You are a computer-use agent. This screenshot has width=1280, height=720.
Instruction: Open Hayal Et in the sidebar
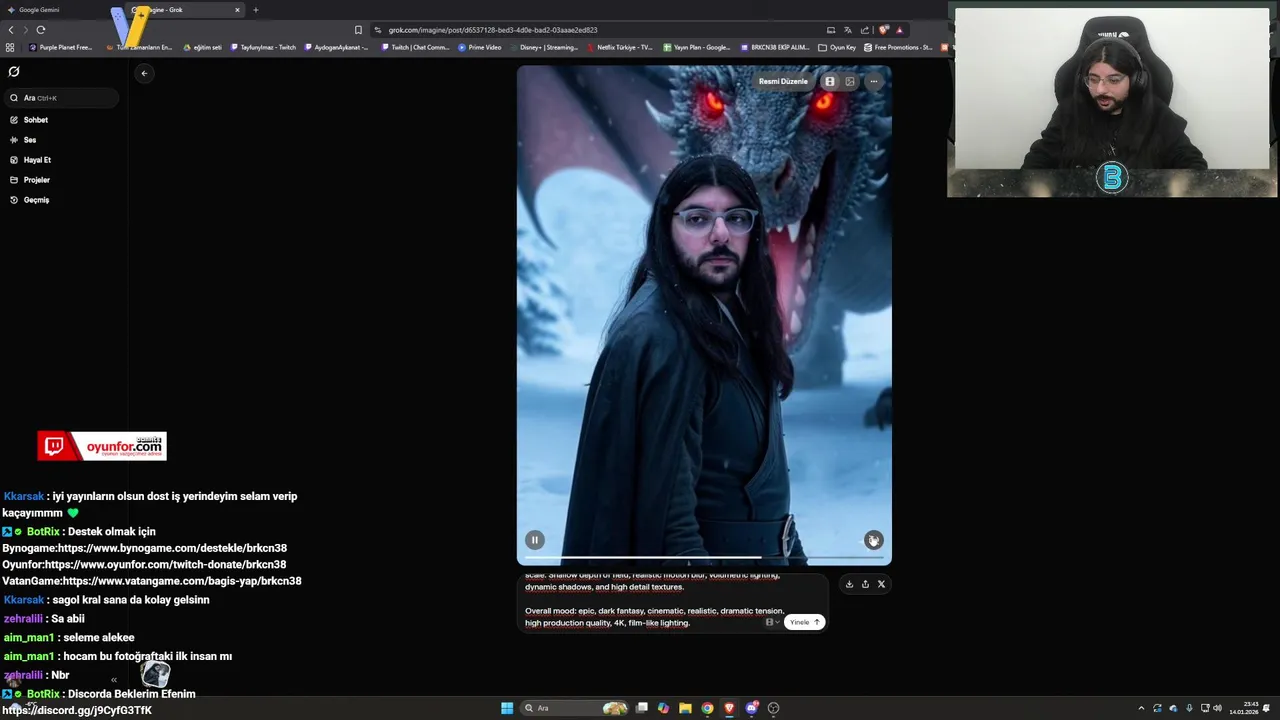37,160
